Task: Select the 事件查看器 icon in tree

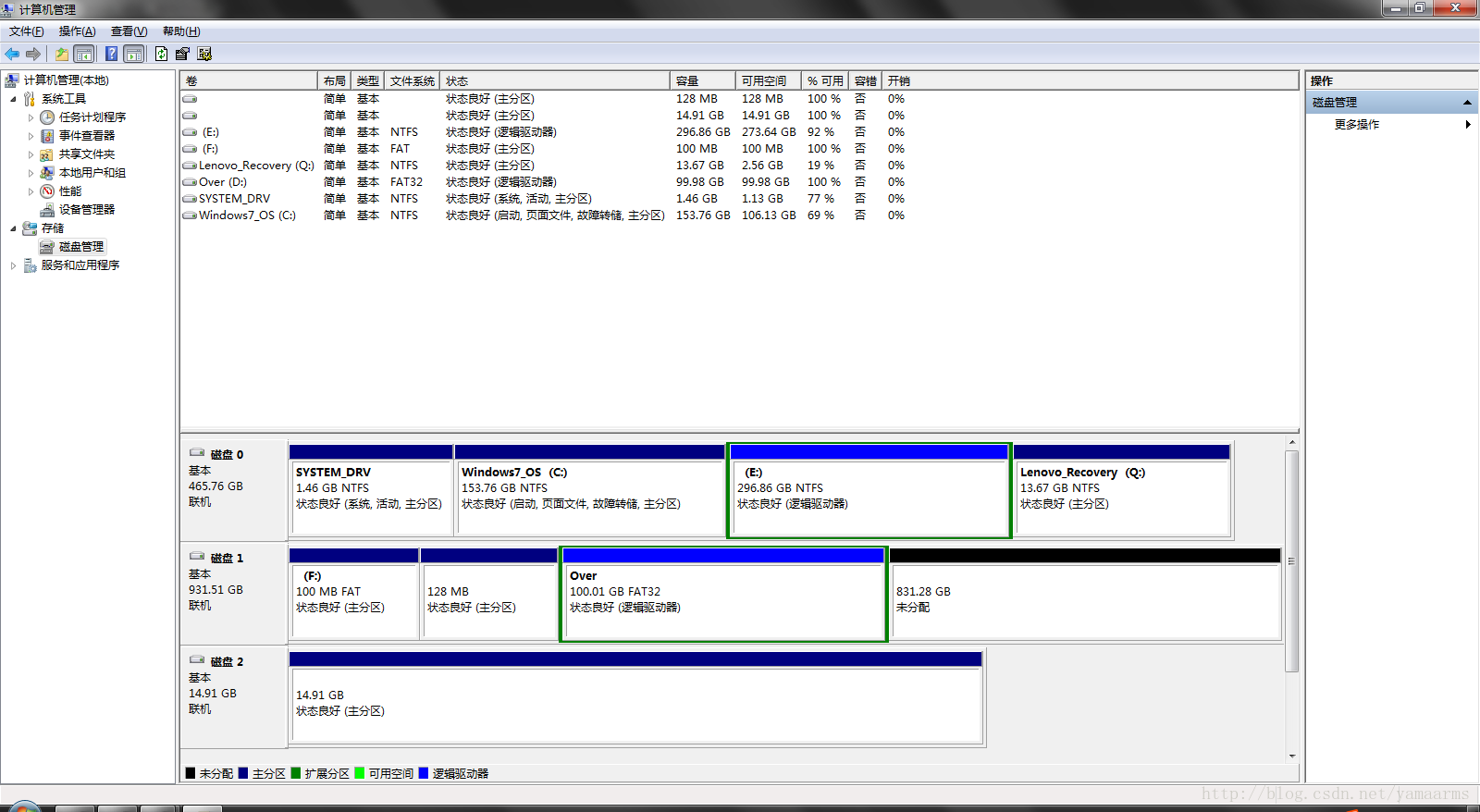Action: click(x=47, y=136)
